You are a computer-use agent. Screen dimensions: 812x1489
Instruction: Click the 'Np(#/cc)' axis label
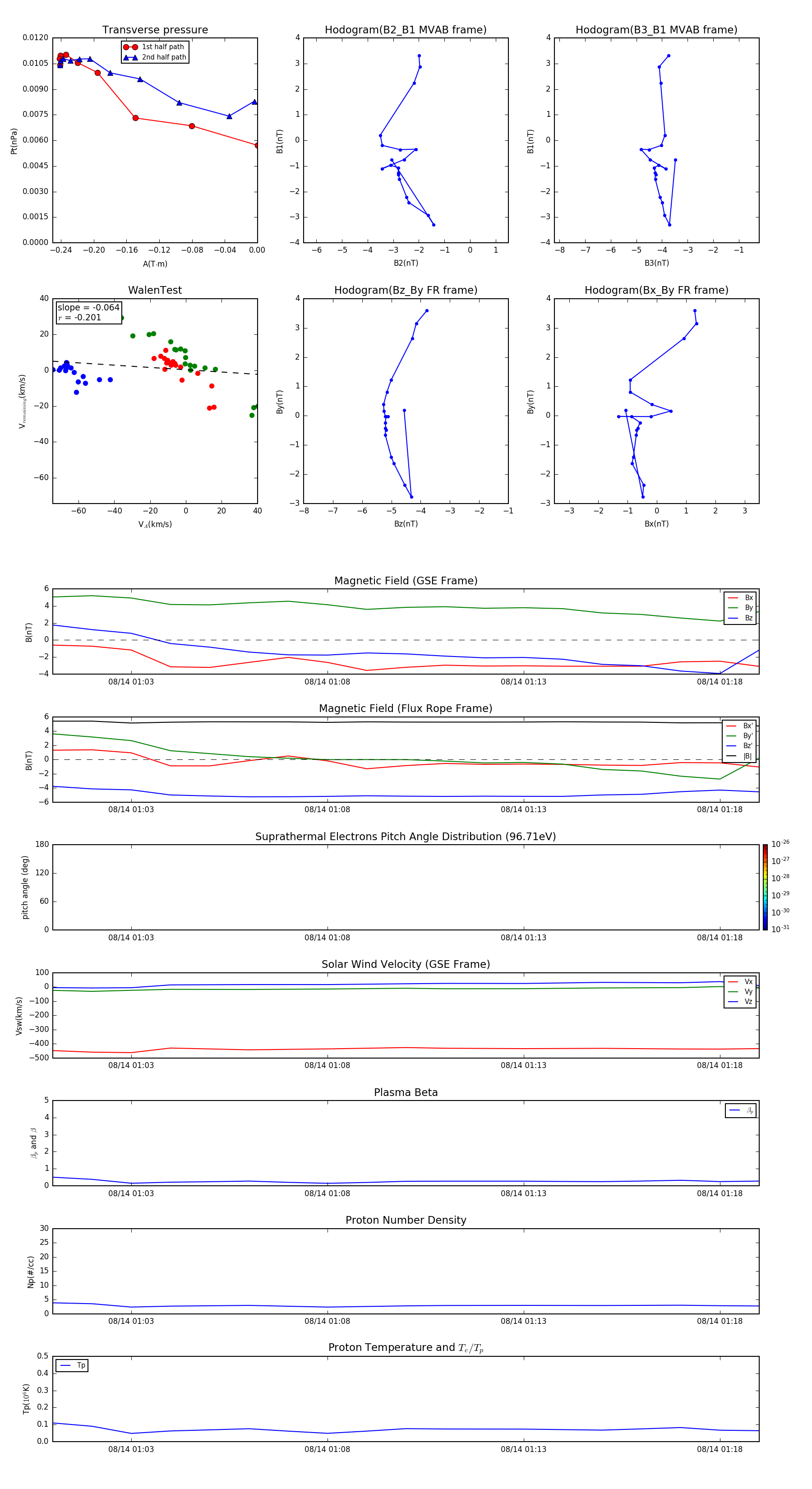point(31,1272)
